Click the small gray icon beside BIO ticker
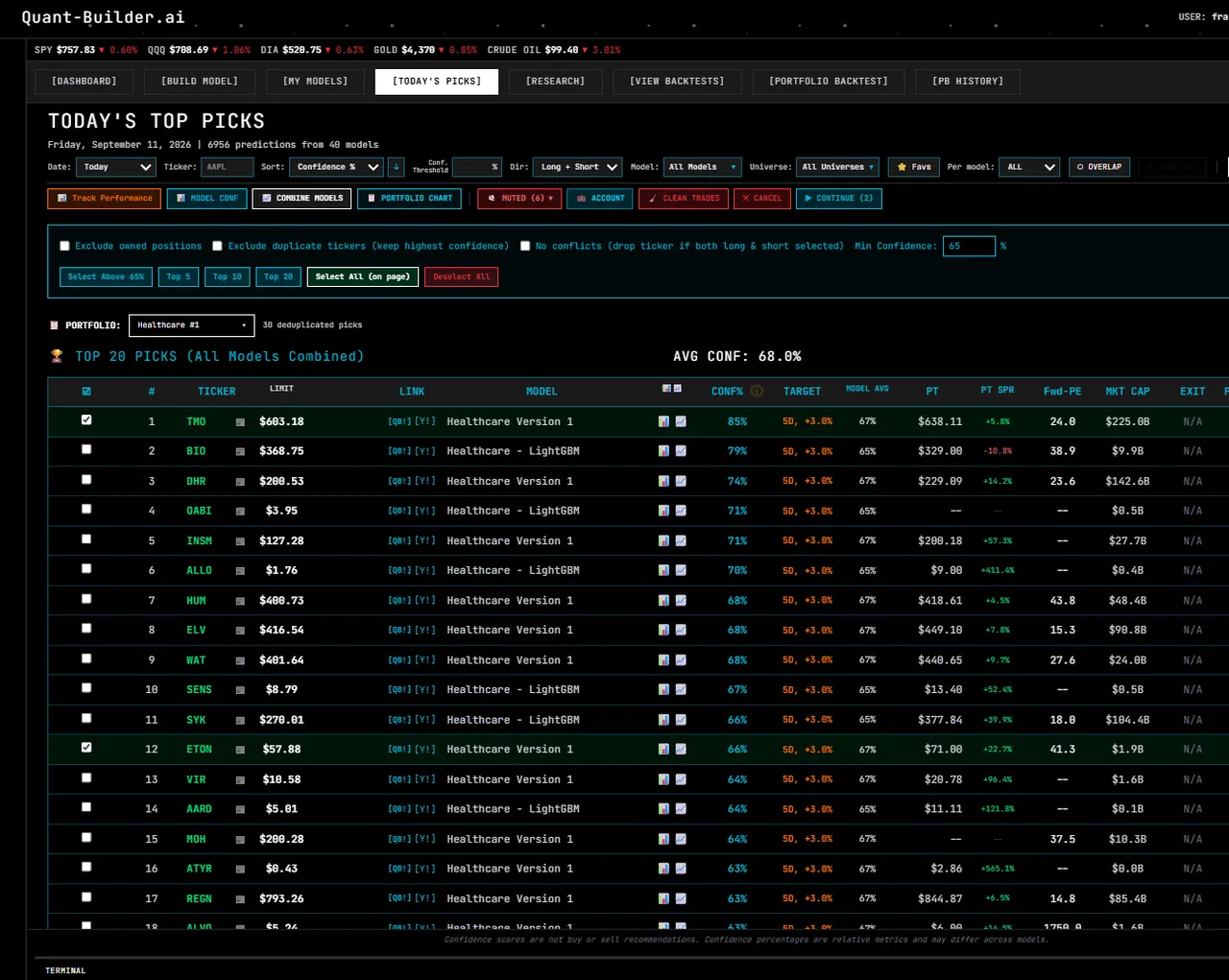This screenshot has width=1229, height=980. point(240,452)
